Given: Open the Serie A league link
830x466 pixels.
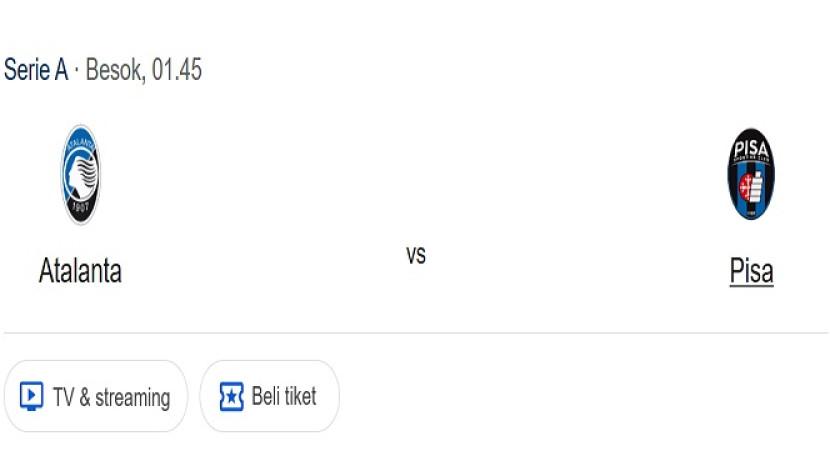Looking at the screenshot, I should (36, 70).
